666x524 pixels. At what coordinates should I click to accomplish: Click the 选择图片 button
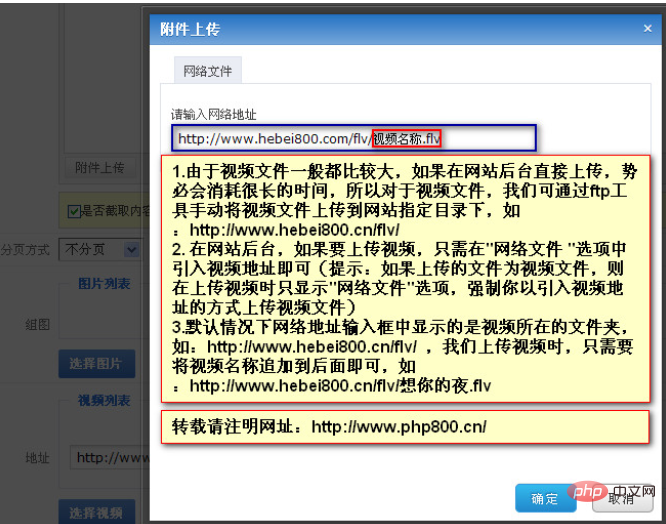click(x=96, y=363)
